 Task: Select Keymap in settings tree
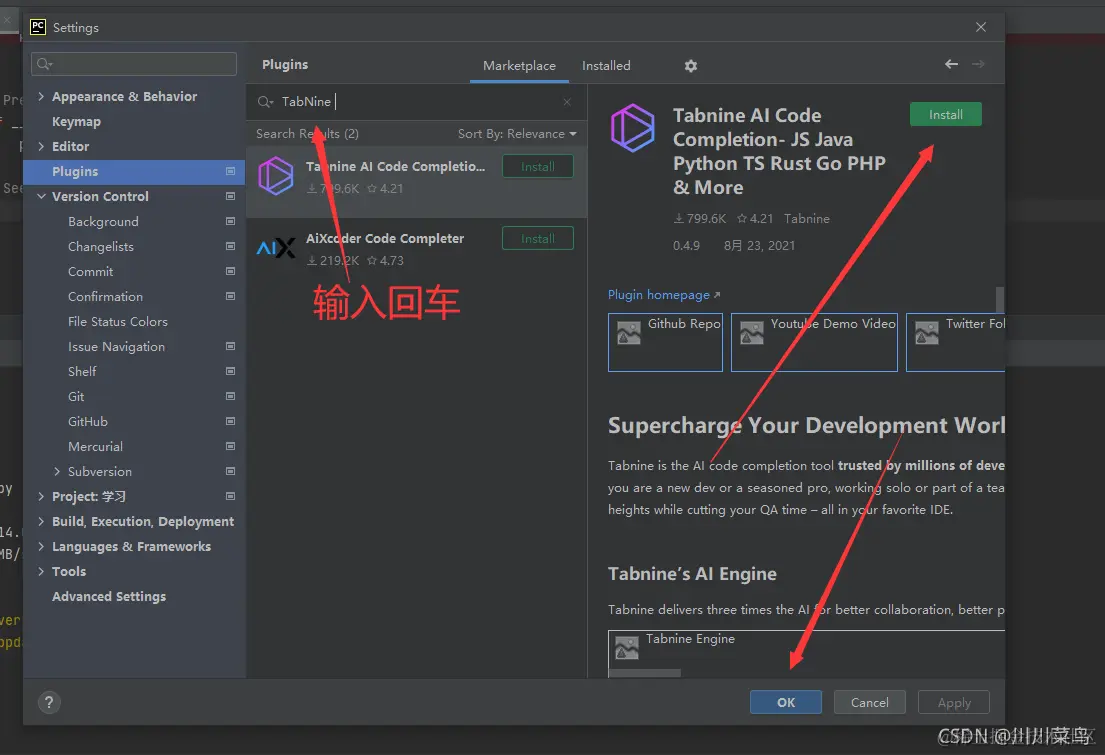(76, 121)
